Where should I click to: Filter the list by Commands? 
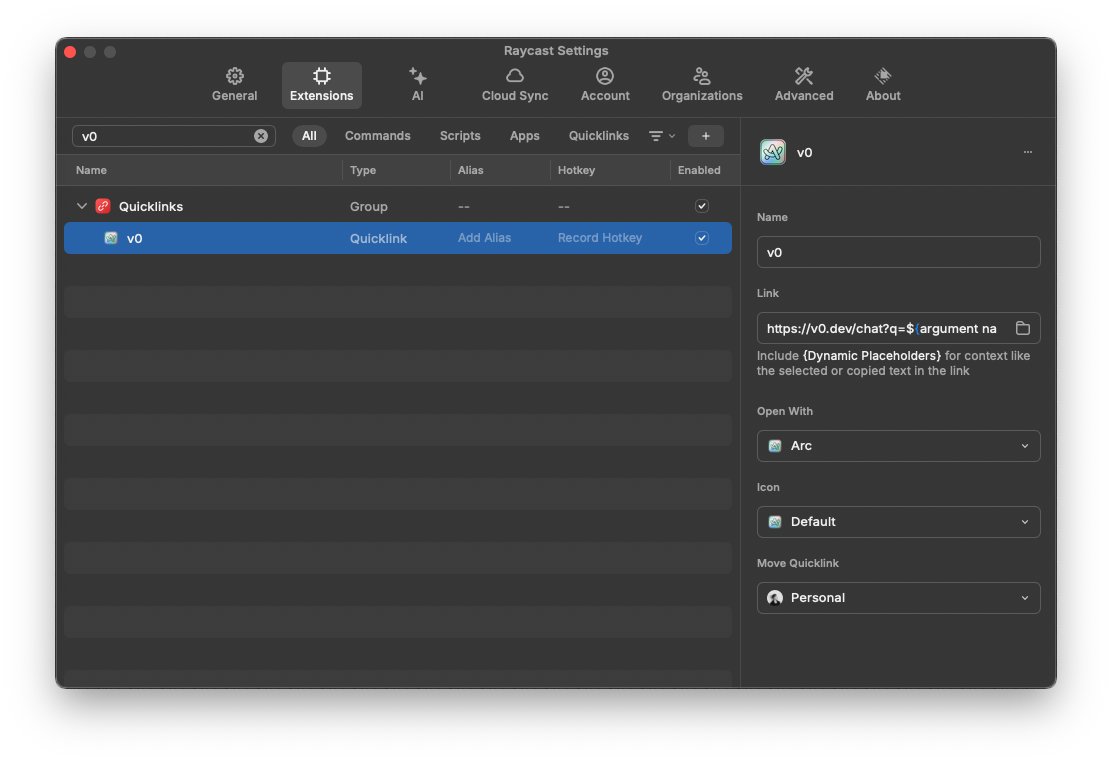(377, 136)
